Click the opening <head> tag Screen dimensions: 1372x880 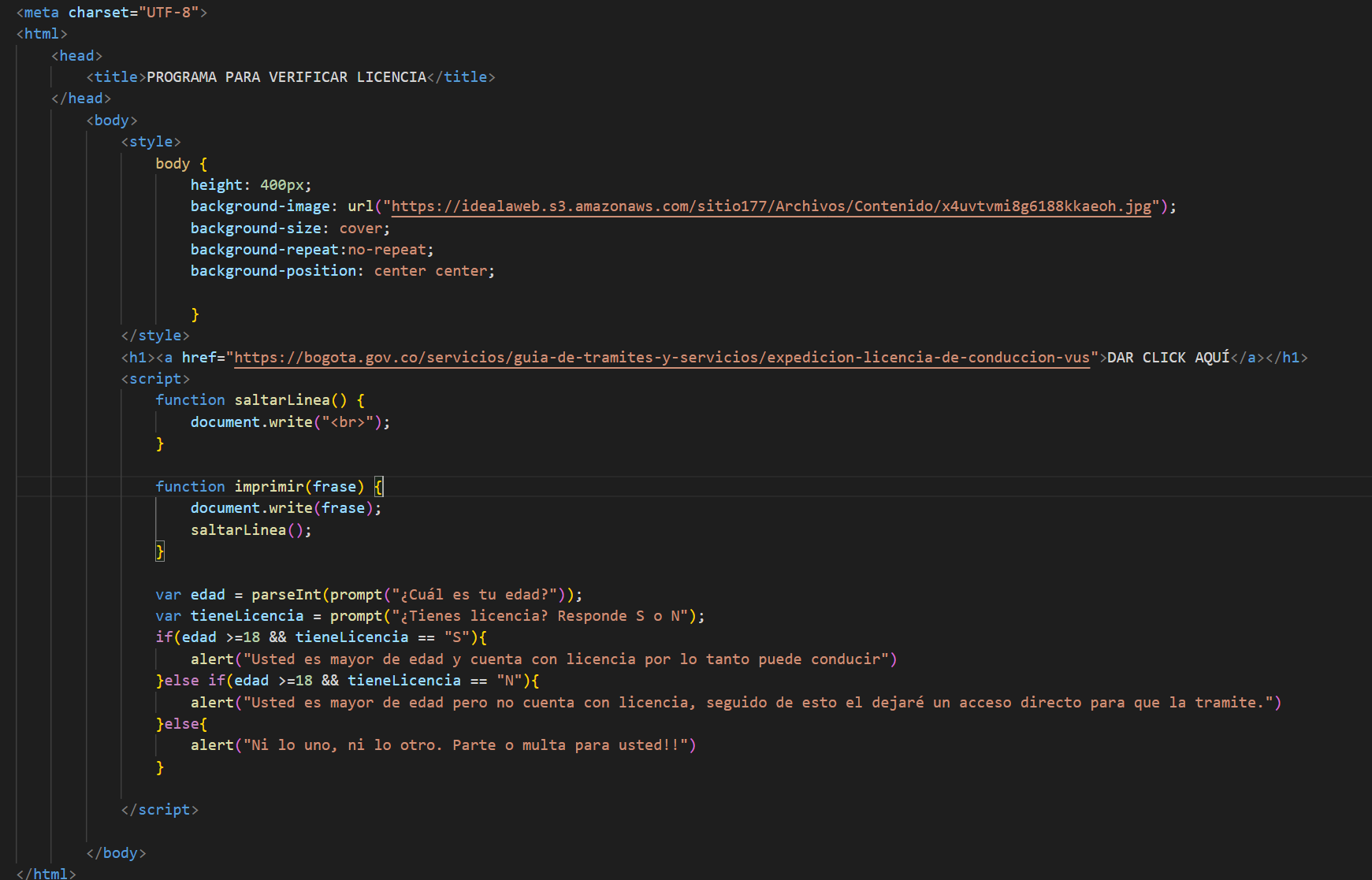pos(77,56)
